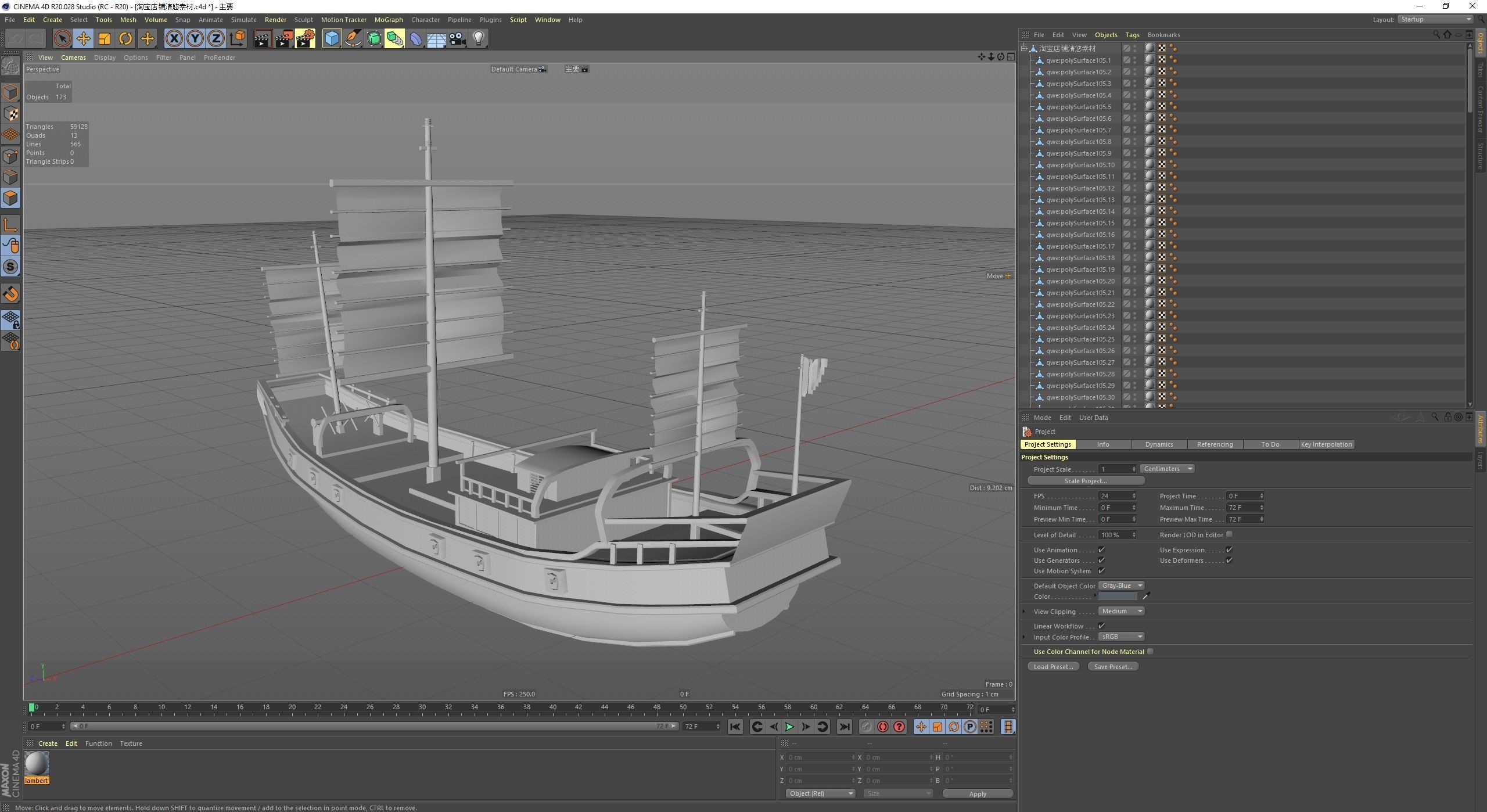Click Apply coordinates button

click(x=978, y=794)
